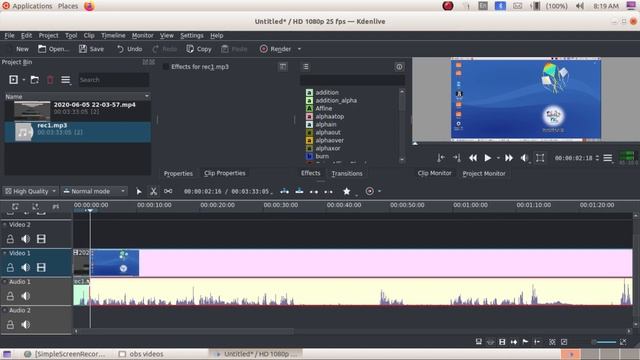Open the Project Bin view options menu icon
Image resolution: width=640 pixels, height=360 pixels.
(x=65, y=80)
